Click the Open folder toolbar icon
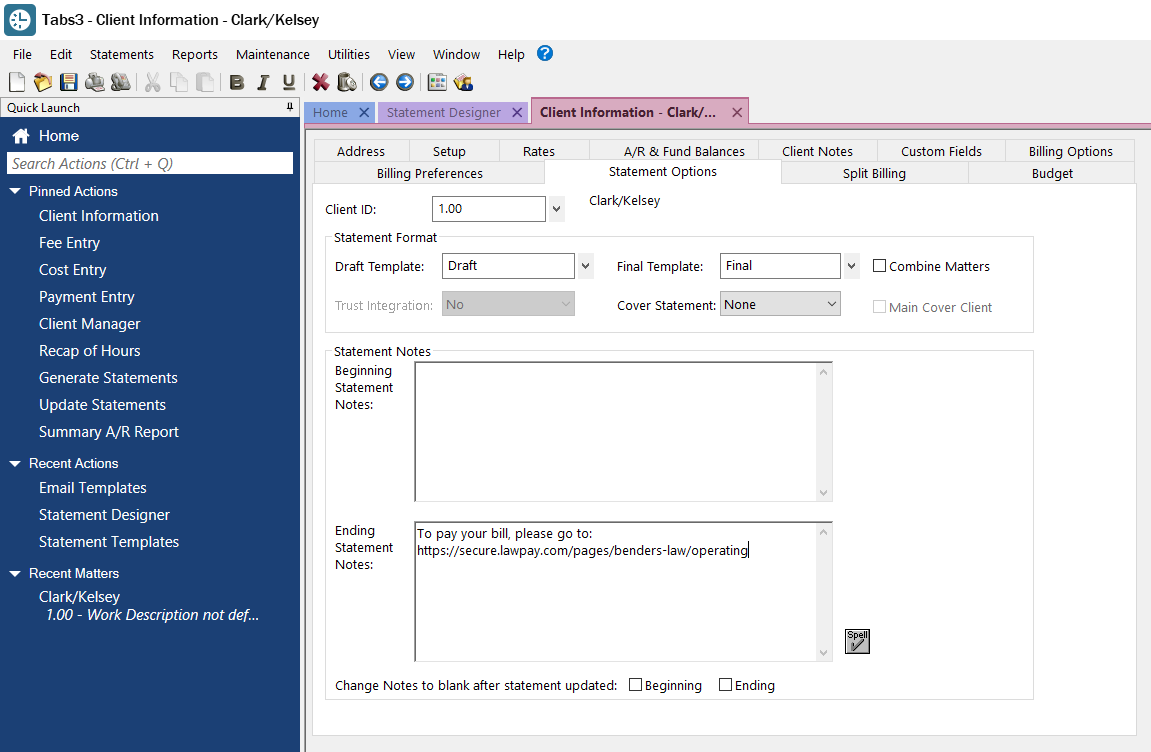1151x752 pixels. [43, 82]
